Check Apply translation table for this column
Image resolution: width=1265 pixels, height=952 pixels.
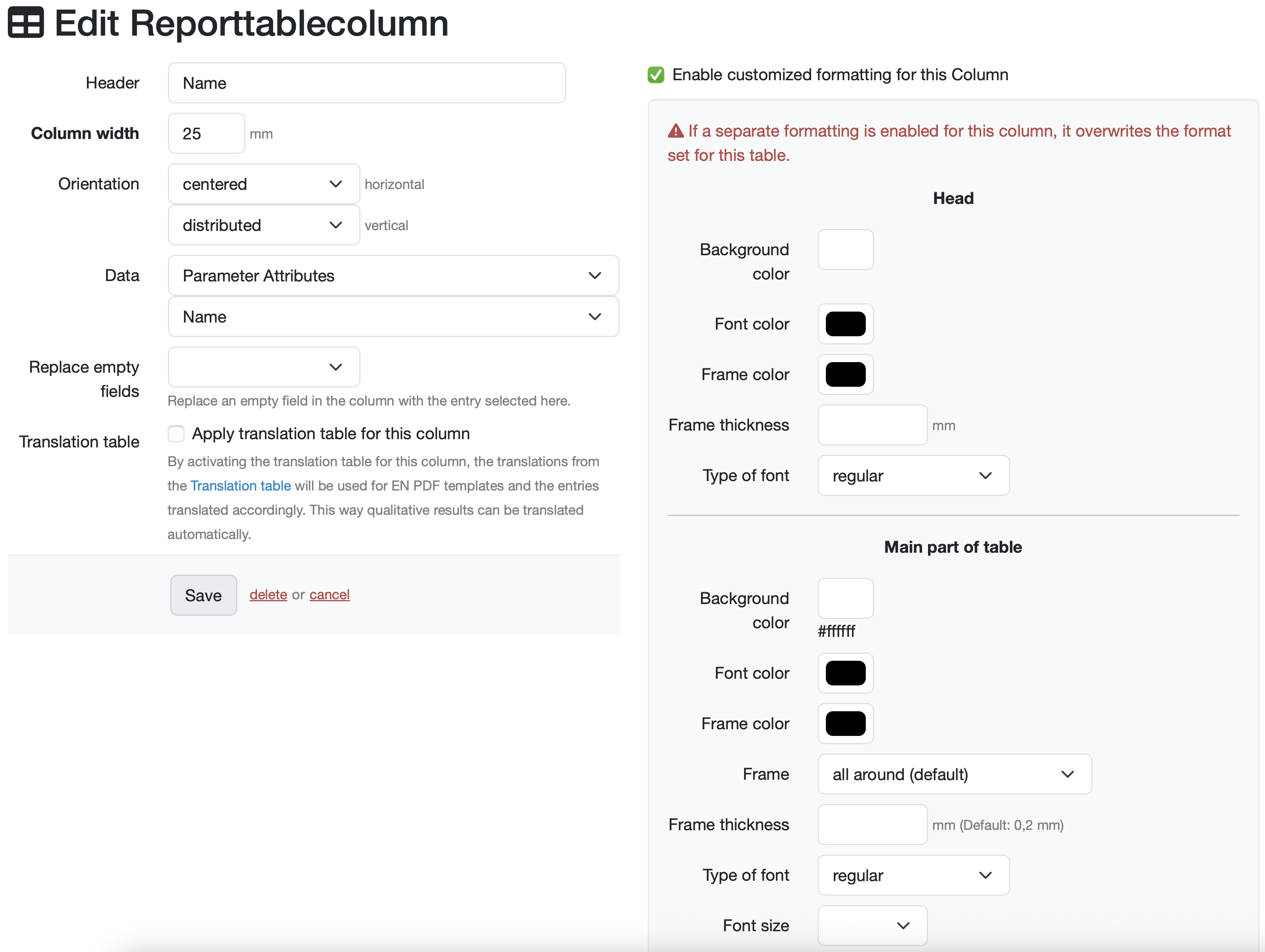pyautogui.click(x=176, y=434)
